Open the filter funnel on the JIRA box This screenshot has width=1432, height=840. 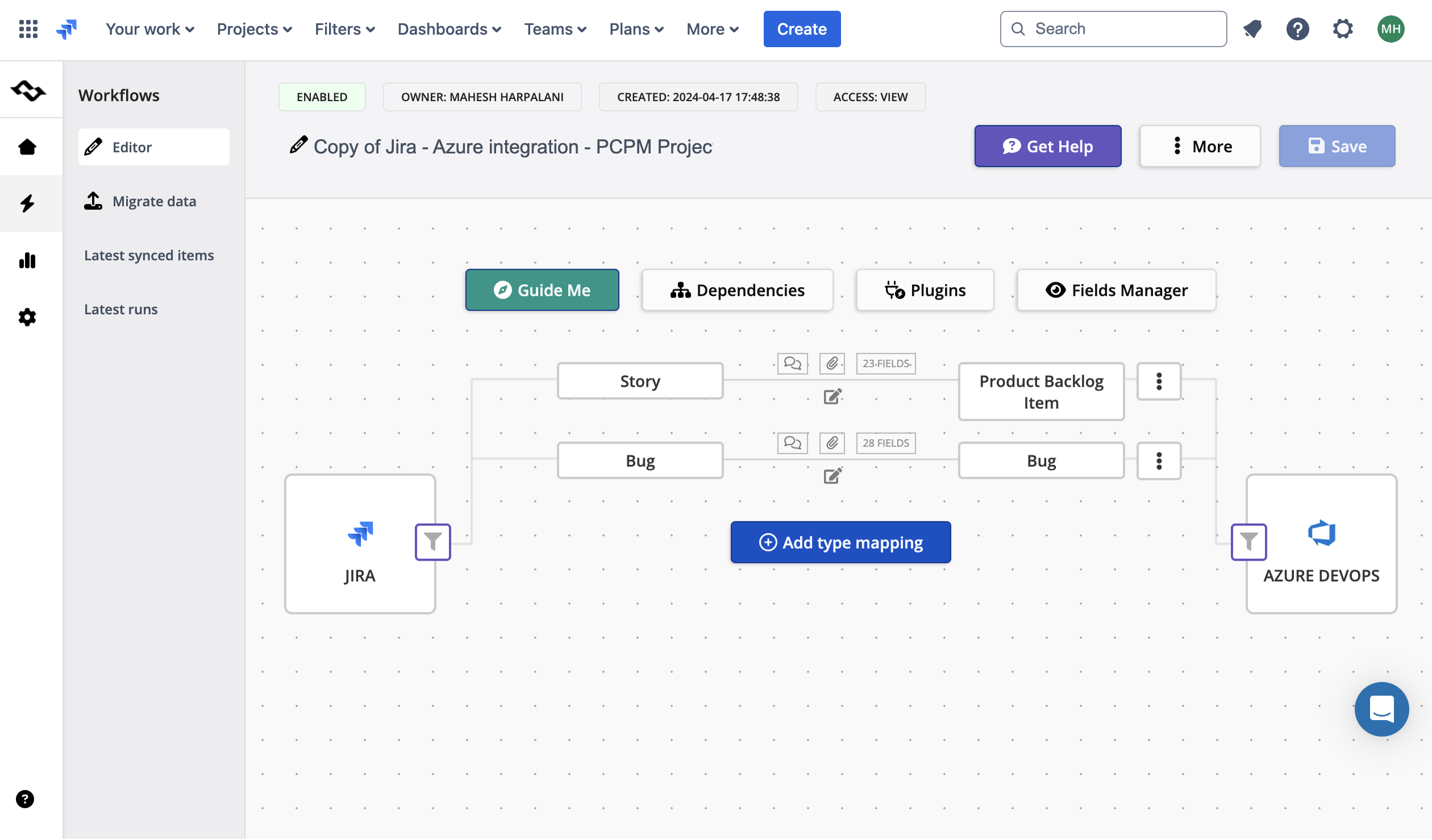pos(433,542)
